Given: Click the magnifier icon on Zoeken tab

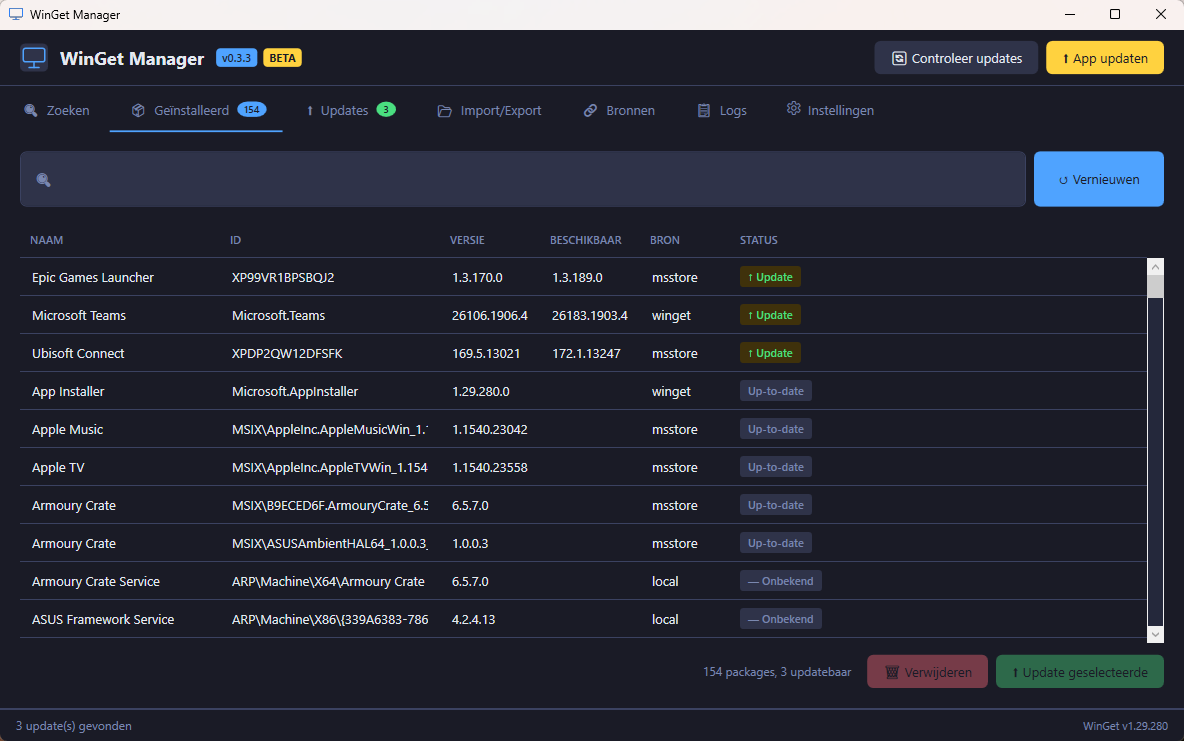Looking at the screenshot, I should point(31,110).
